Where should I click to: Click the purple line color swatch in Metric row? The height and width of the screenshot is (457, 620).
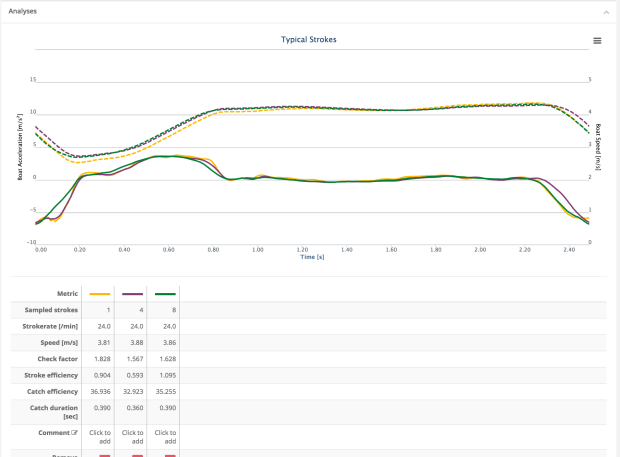coord(132,294)
